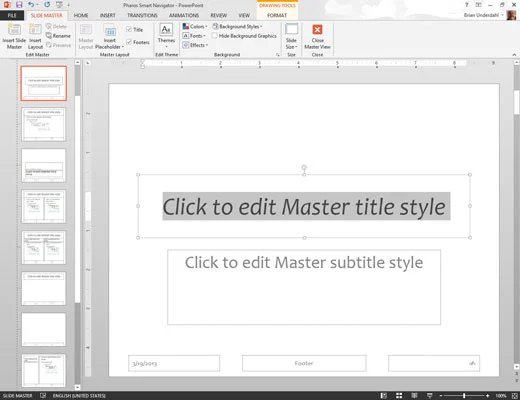Image resolution: width=520 pixels, height=400 pixels.
Task: Toggle the Title checkbox
Action: pyautogui.click(x=129, y=29)
